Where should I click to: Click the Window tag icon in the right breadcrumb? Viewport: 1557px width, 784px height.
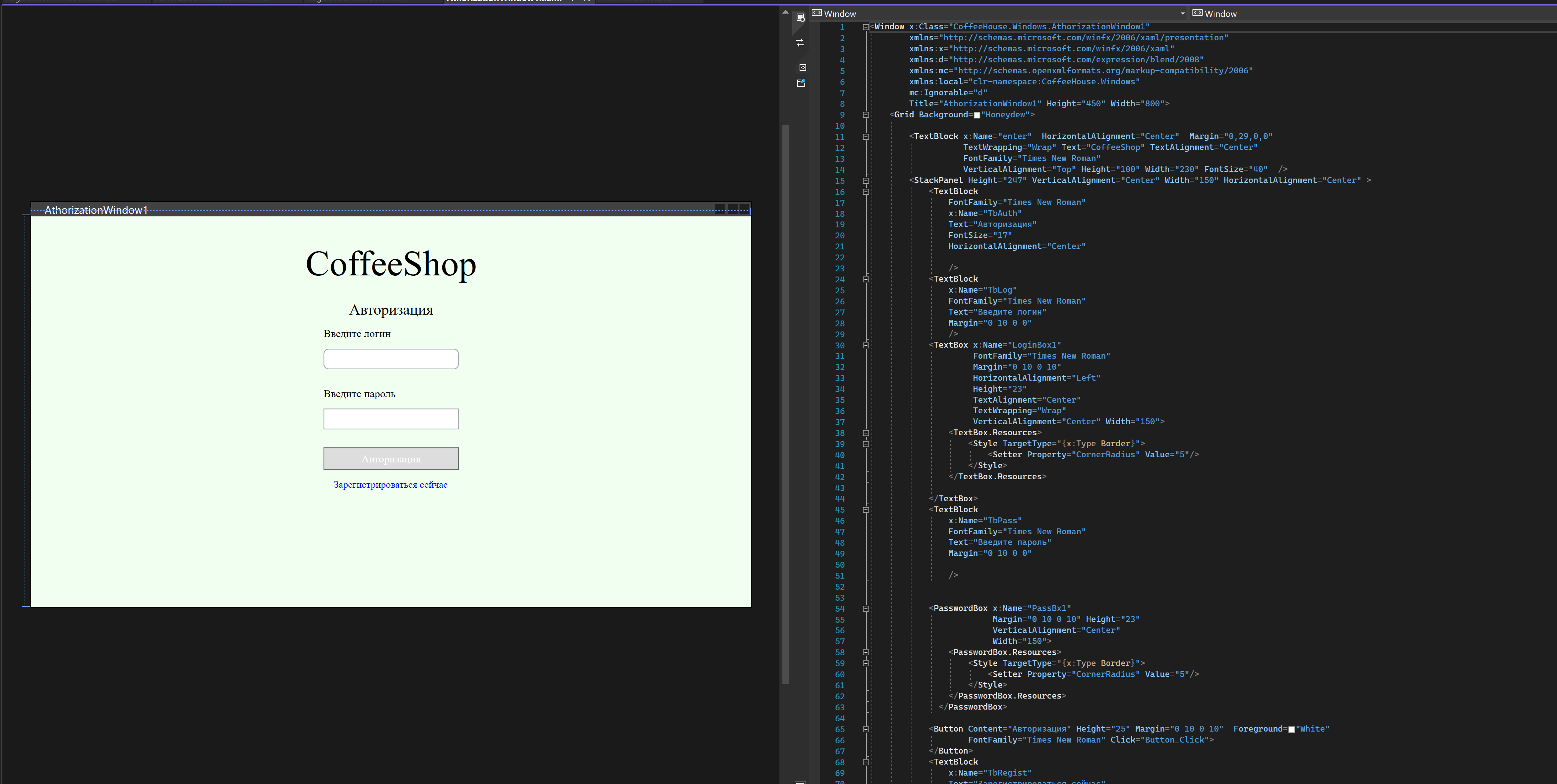click(x=1198, y=13)
